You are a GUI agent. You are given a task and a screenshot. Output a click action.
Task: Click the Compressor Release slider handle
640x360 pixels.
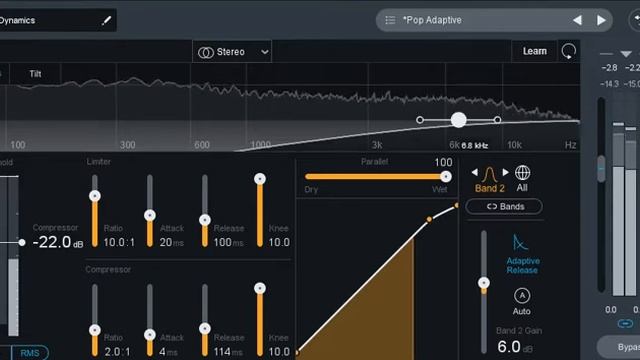[205, 329]
